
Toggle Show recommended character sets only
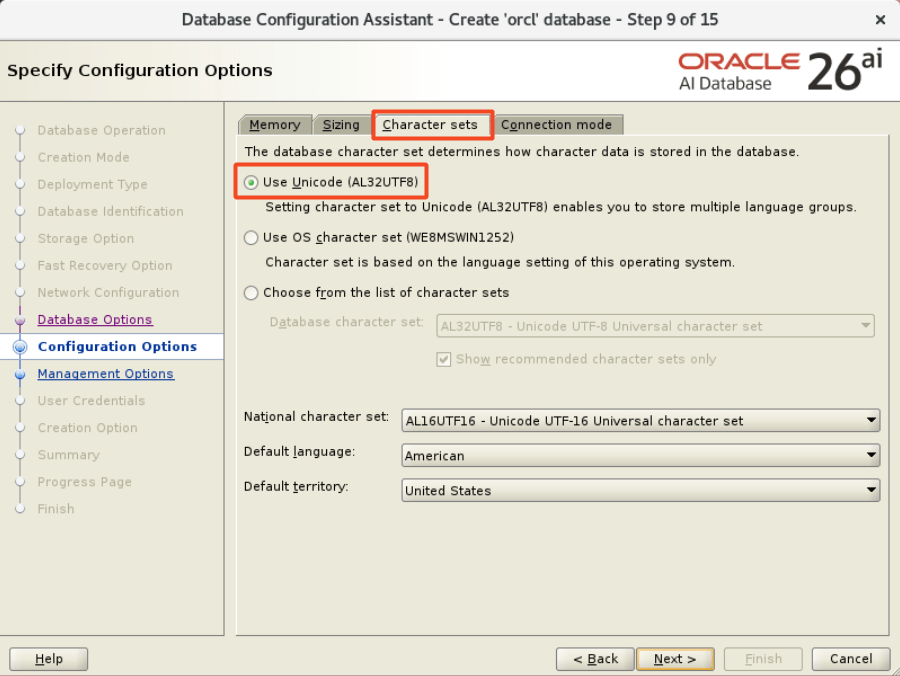[x=444, y=359]
